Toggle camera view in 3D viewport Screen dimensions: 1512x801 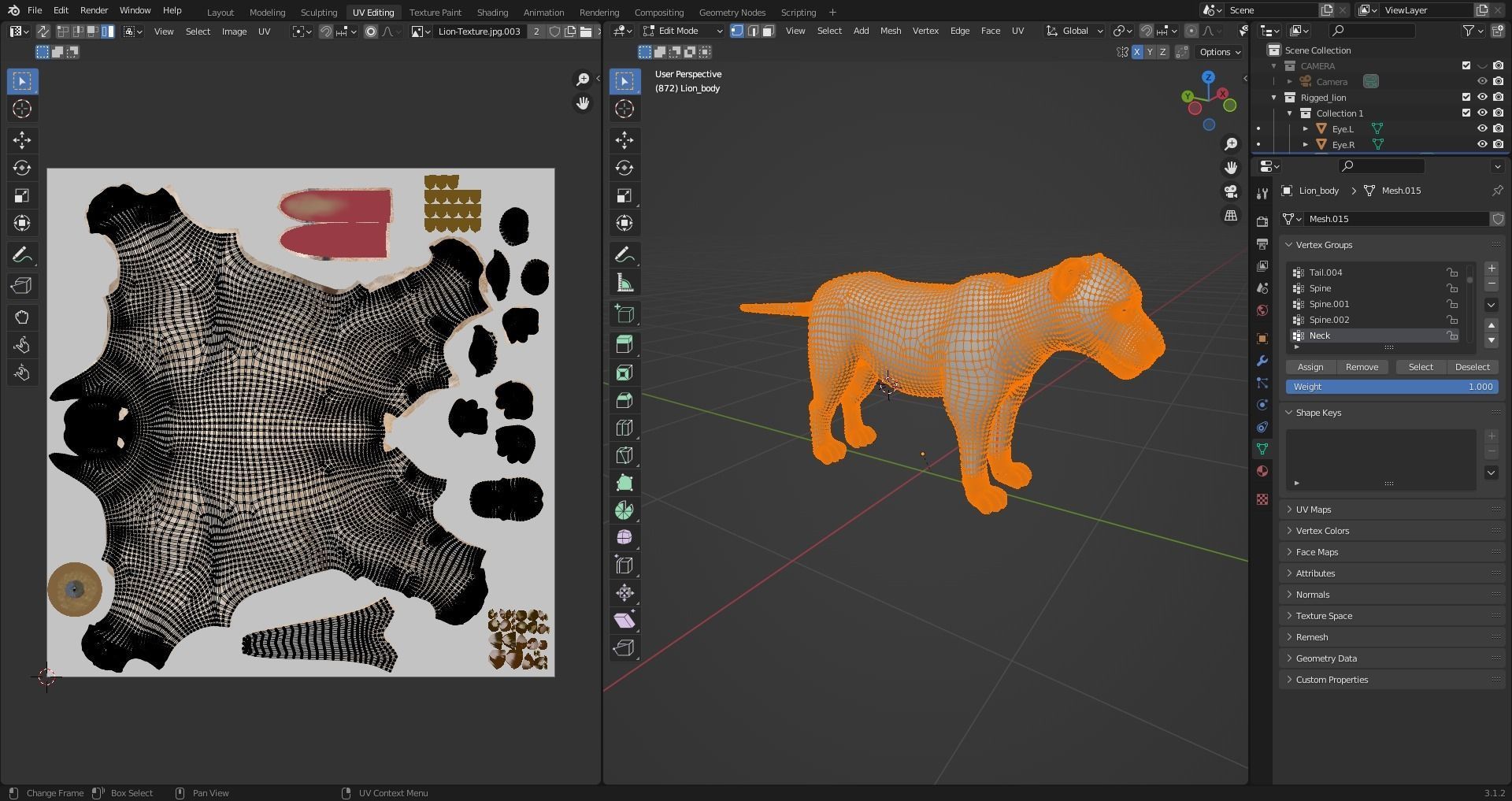click(x=1230, y=192)
